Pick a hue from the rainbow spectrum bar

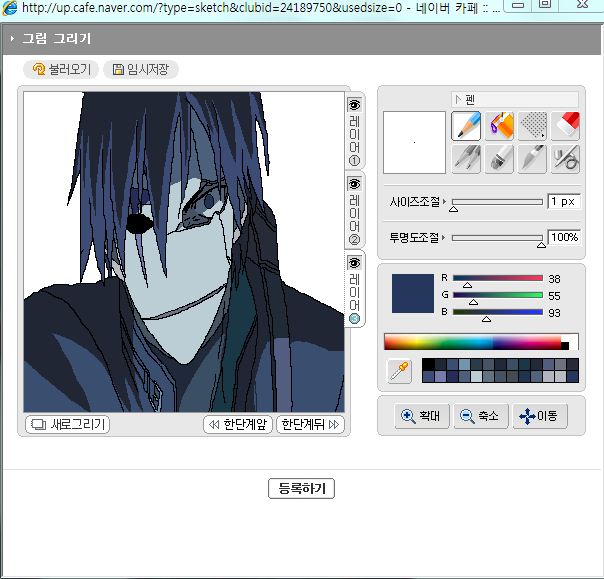(x=473, y=342)
